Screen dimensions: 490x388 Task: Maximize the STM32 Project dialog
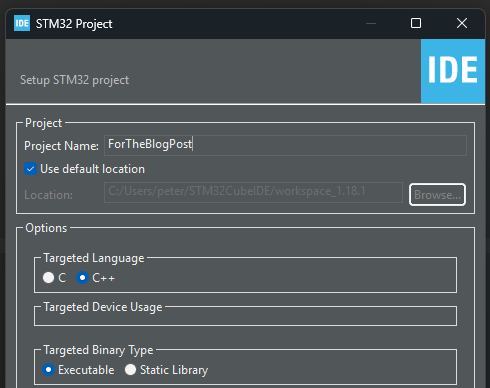pyautogui.click(x=416, y=23)
